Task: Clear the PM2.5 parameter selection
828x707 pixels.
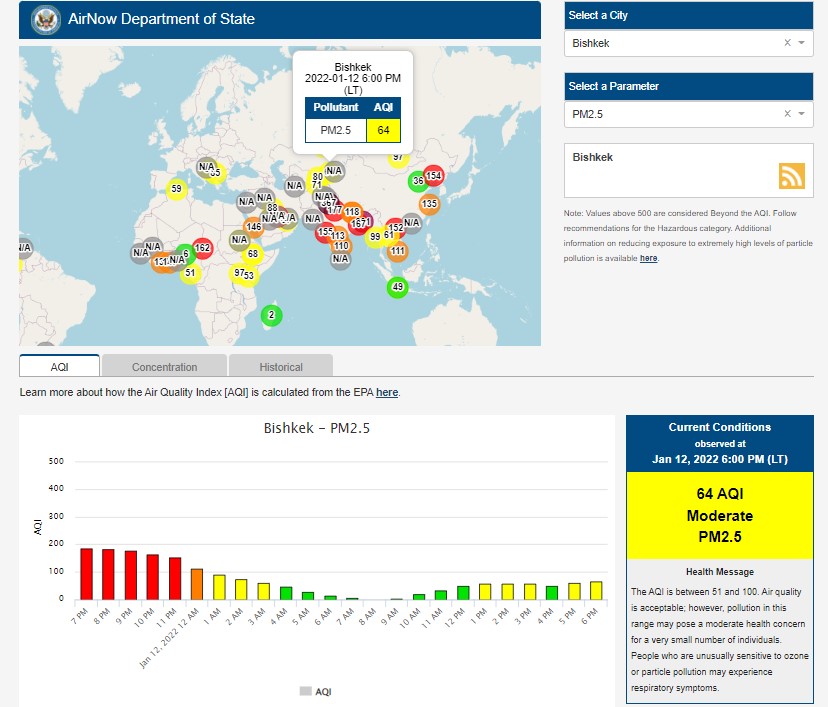Action: click(787, 114)
